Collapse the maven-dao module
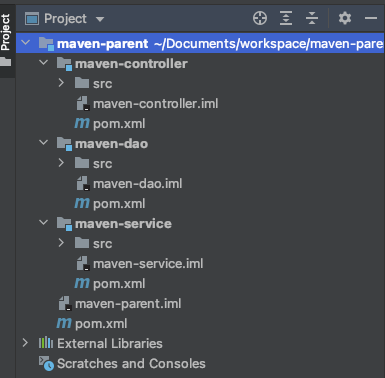The image size is (385, 378). pyautogui.click(x=43, y=142)
